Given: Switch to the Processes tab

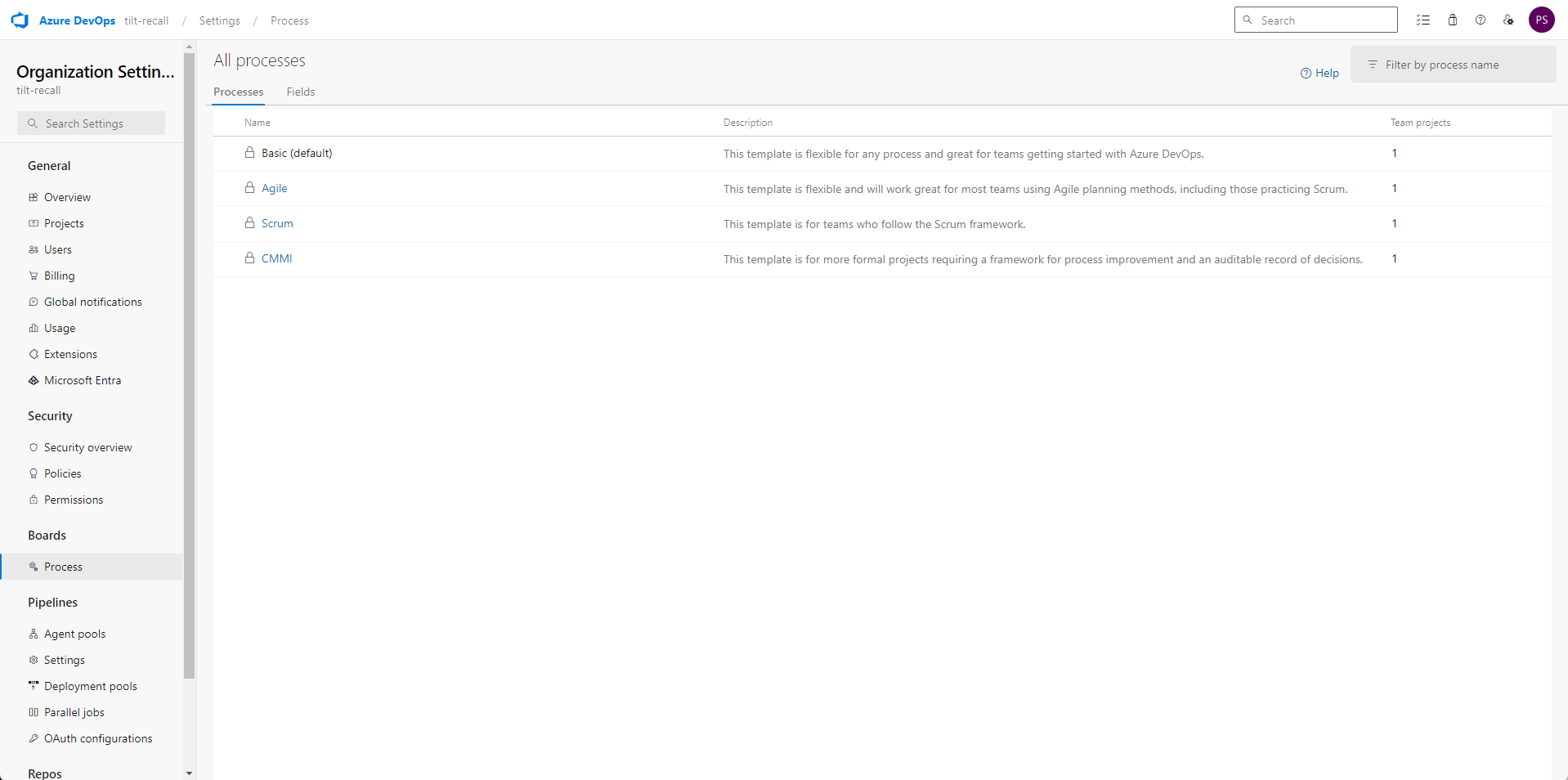Looking at the screenshot, I should (x=238, y=92).
